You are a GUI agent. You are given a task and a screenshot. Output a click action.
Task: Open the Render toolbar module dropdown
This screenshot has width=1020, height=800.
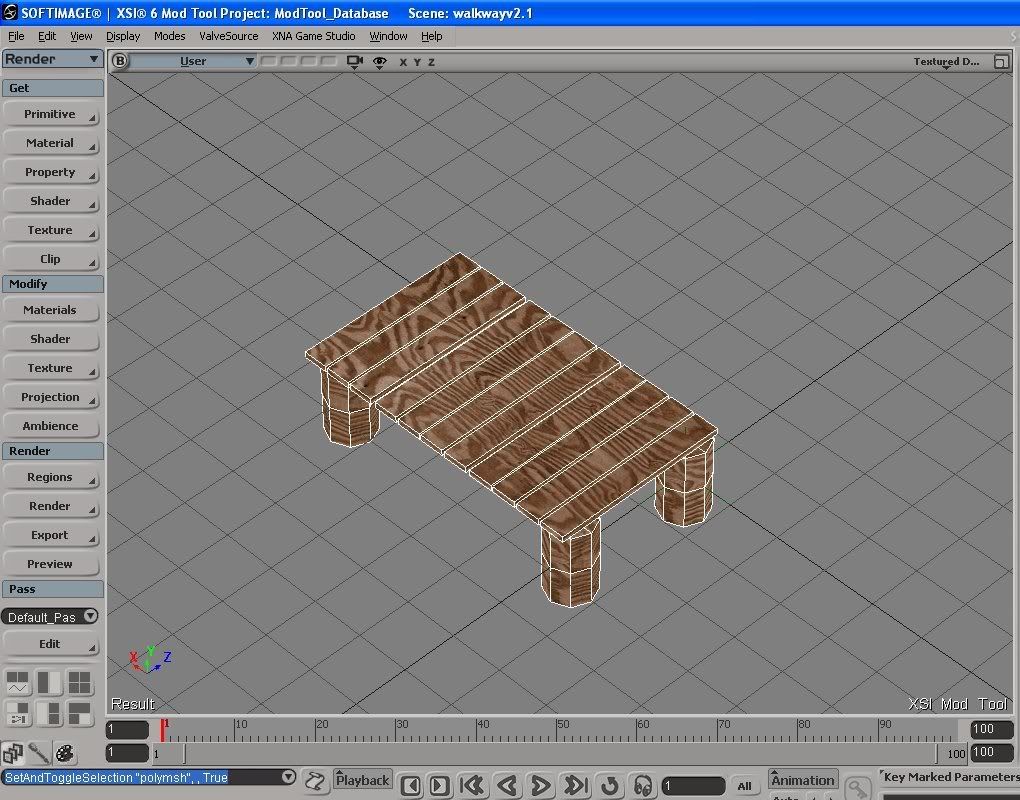52,59
